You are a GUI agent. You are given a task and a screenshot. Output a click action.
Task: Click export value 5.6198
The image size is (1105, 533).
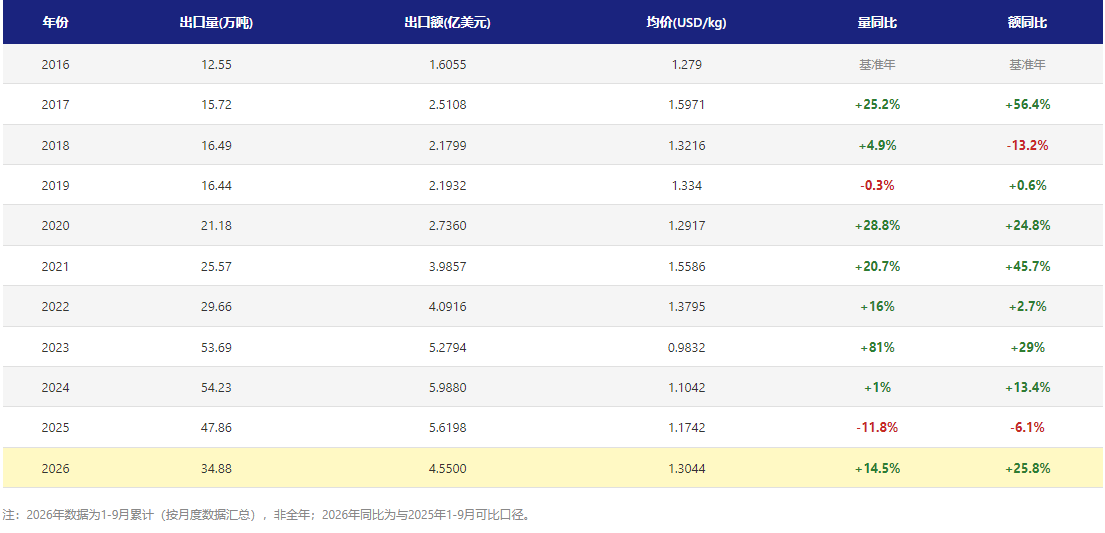tap(447, 427)
